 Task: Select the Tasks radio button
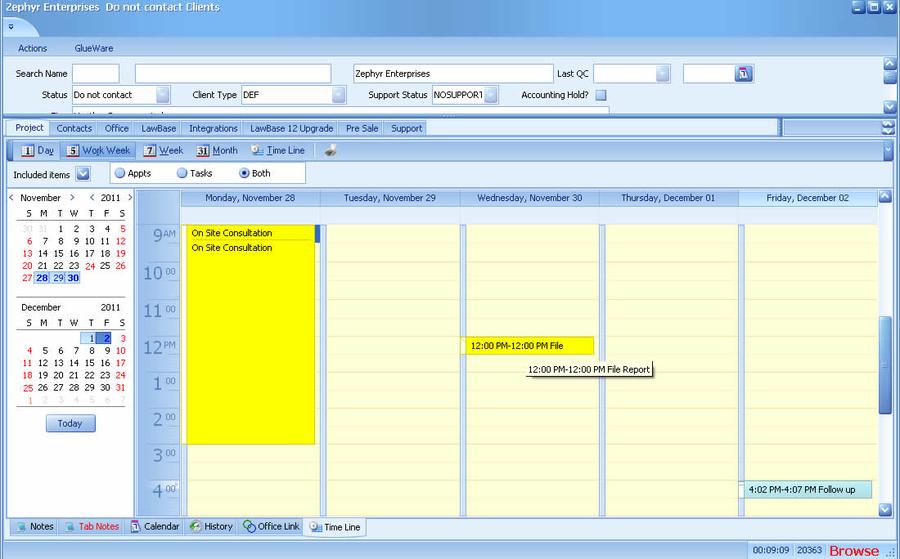[182, 173]
